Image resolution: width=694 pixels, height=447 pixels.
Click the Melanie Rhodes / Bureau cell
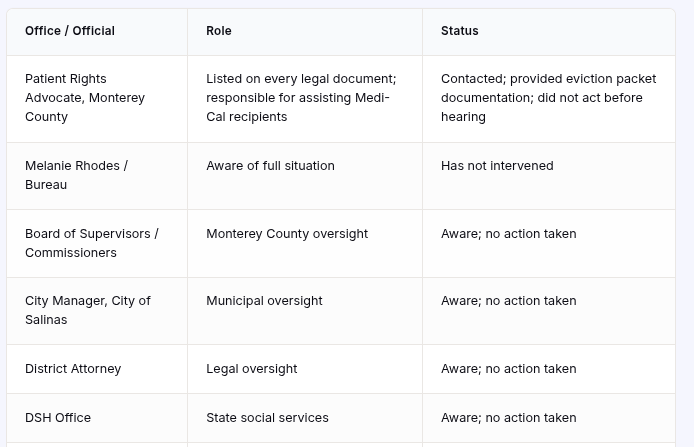point(97,176)
